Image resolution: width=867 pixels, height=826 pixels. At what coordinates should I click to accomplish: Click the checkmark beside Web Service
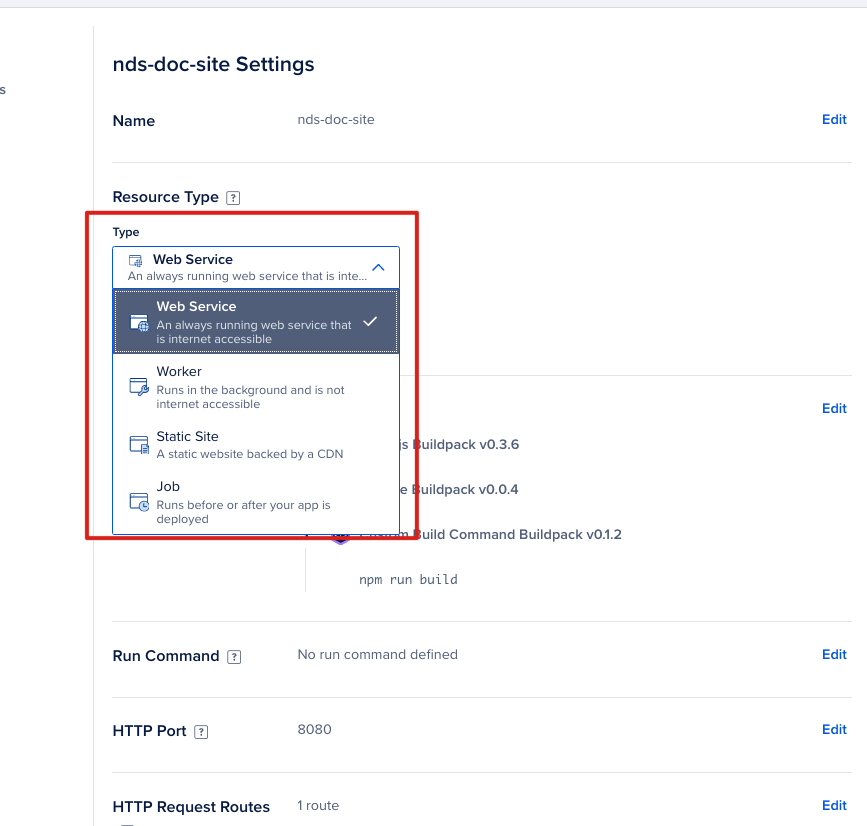(370, 321)
